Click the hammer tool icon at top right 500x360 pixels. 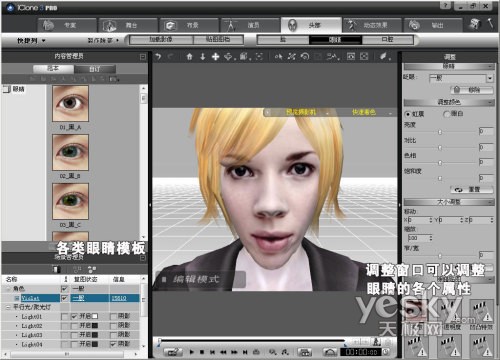[490, 24]
